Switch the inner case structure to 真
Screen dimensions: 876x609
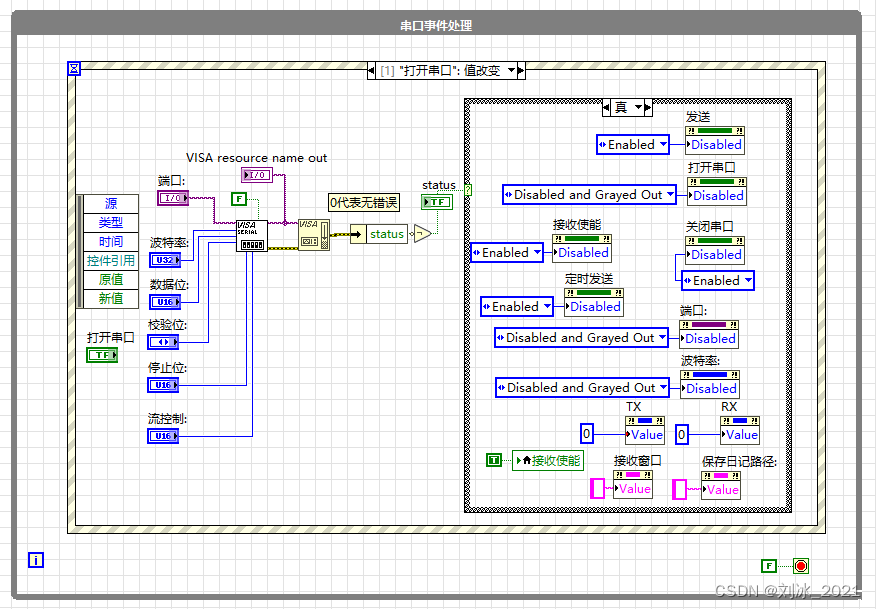(x=627, y=108)
